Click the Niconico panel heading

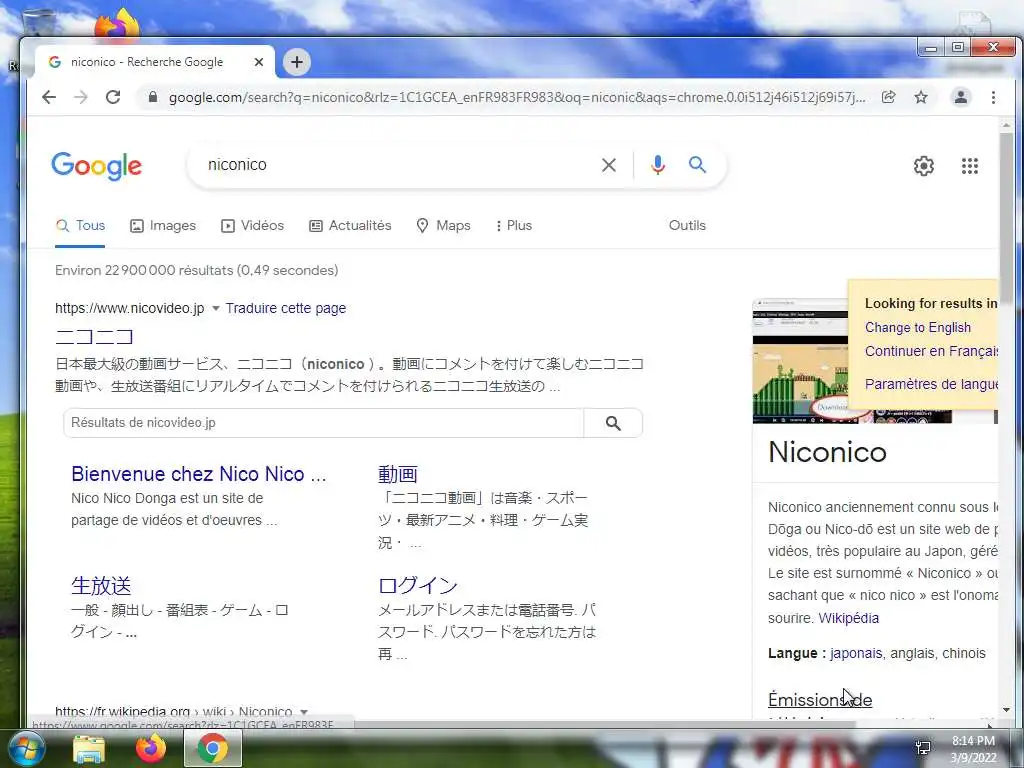click(827, 452)
